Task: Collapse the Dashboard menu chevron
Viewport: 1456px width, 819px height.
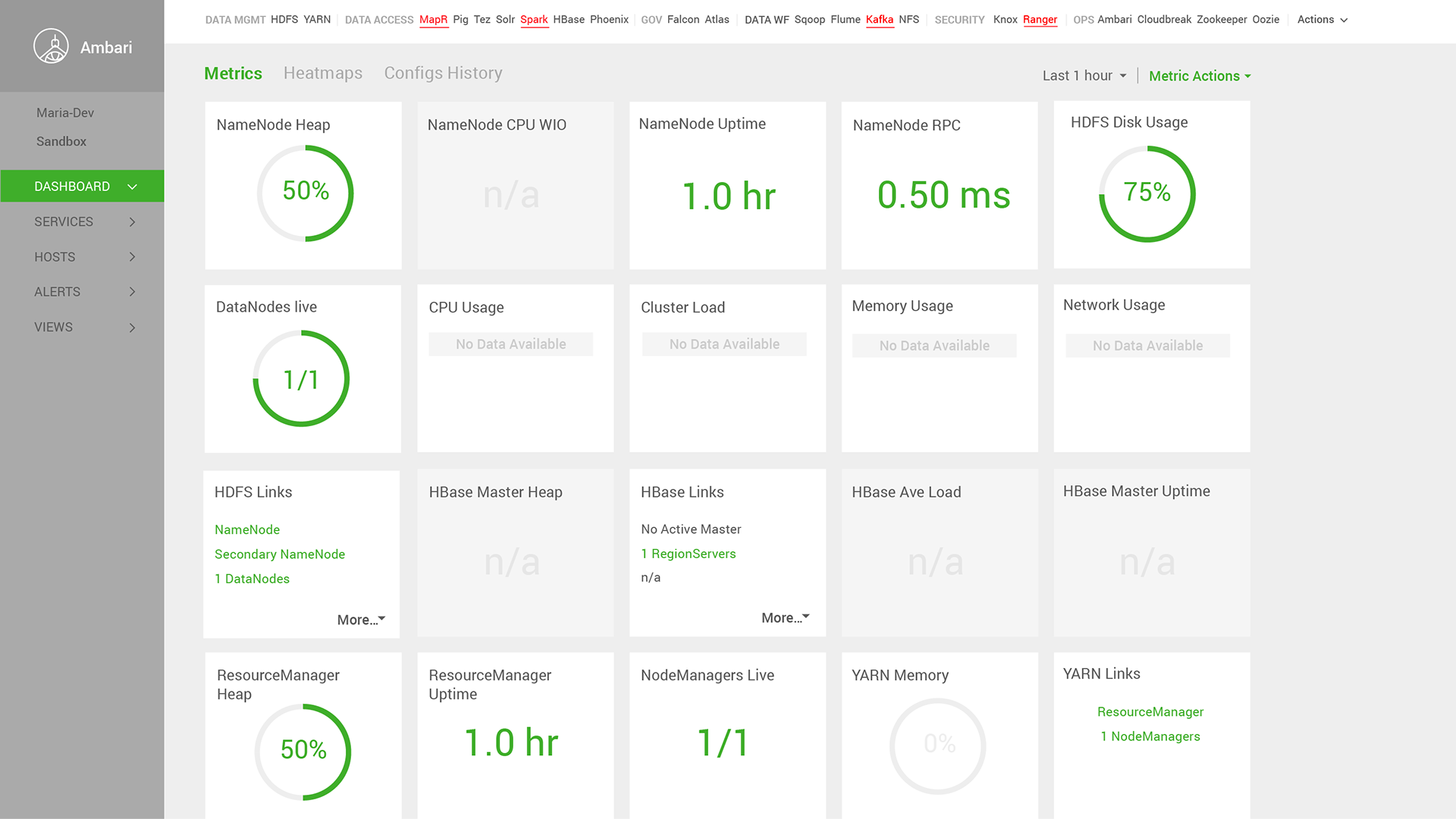Action: 132,187
